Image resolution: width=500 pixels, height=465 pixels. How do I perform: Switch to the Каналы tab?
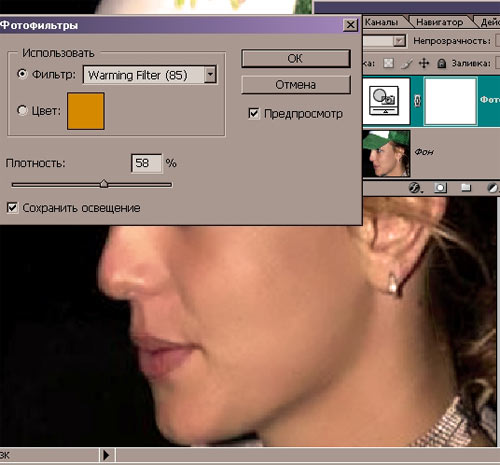(381, 22)
